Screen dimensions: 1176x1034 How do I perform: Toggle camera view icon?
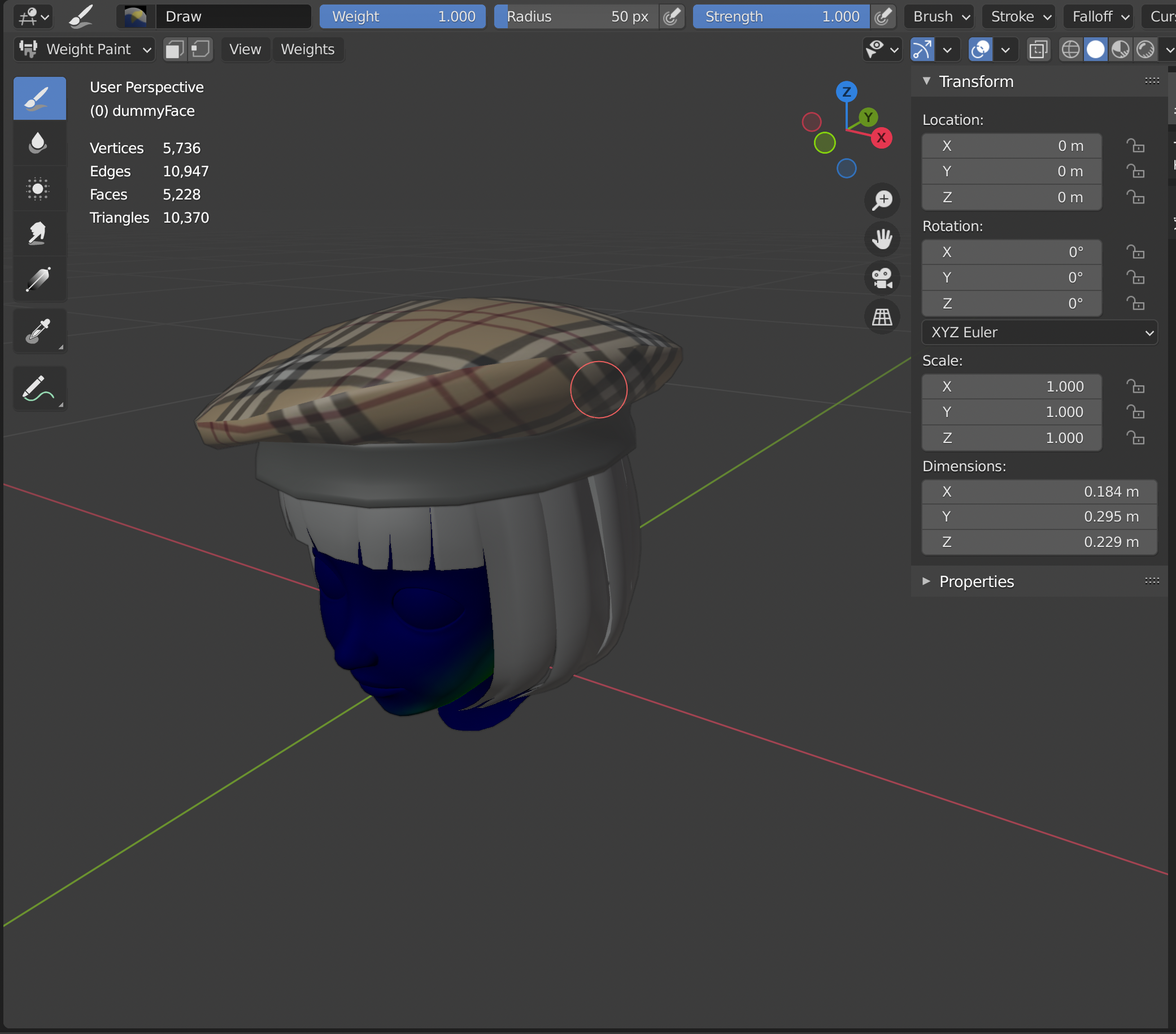pos(882,278)
